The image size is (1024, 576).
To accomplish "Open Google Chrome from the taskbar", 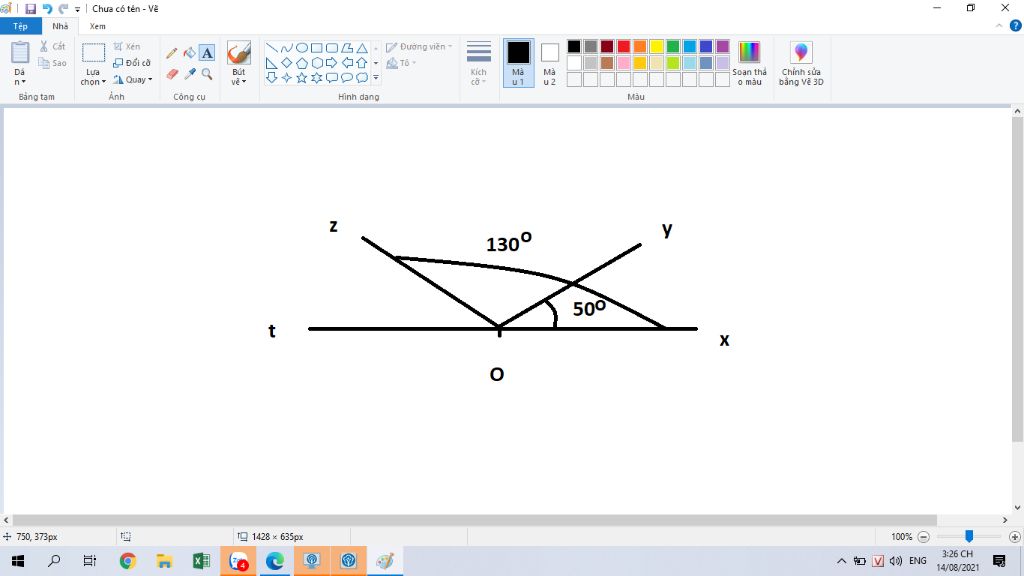I will [x=127, y=560].
